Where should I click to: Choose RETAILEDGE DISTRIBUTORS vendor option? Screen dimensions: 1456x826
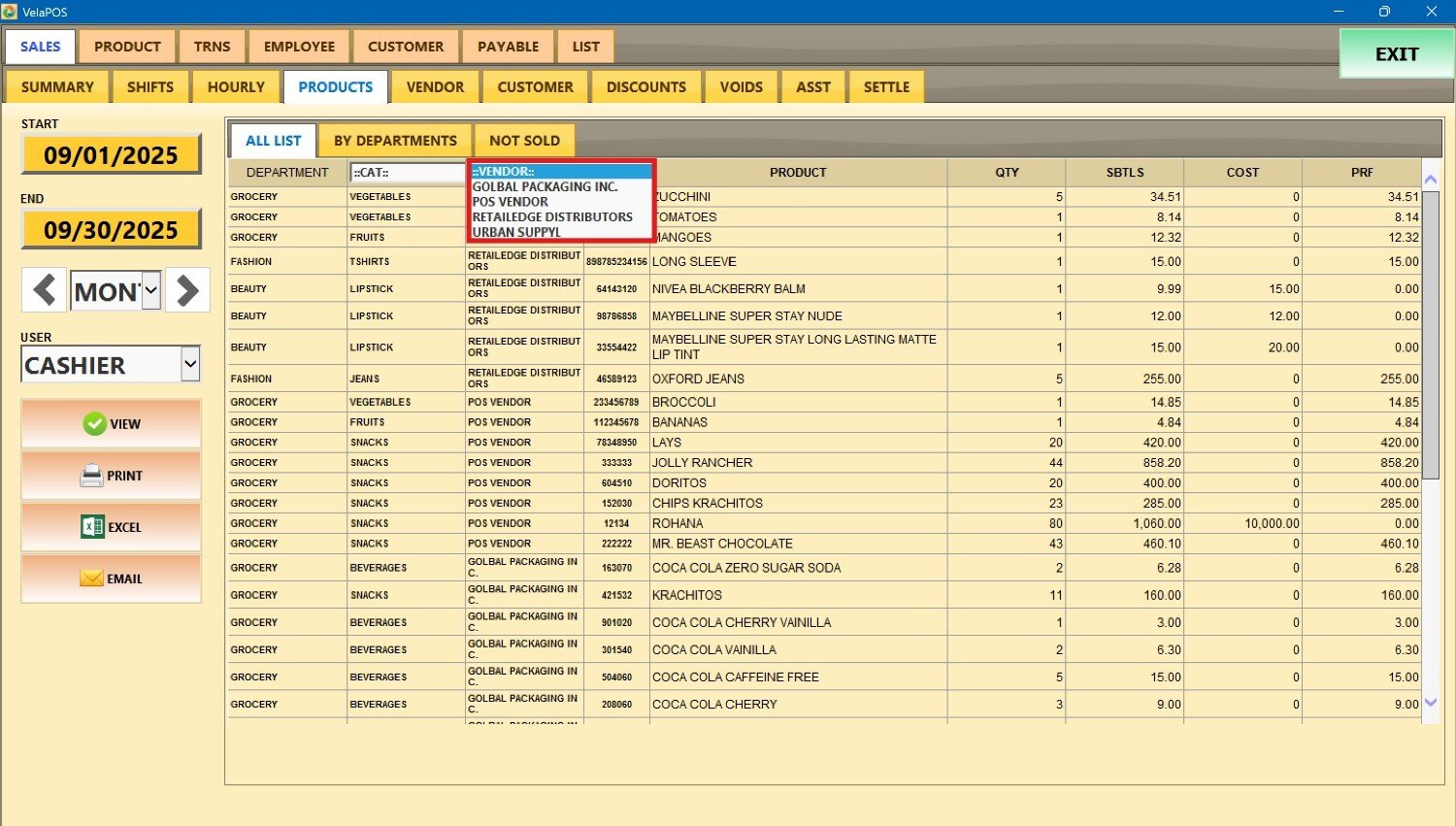pyautogui.click(x=551, y=217)
